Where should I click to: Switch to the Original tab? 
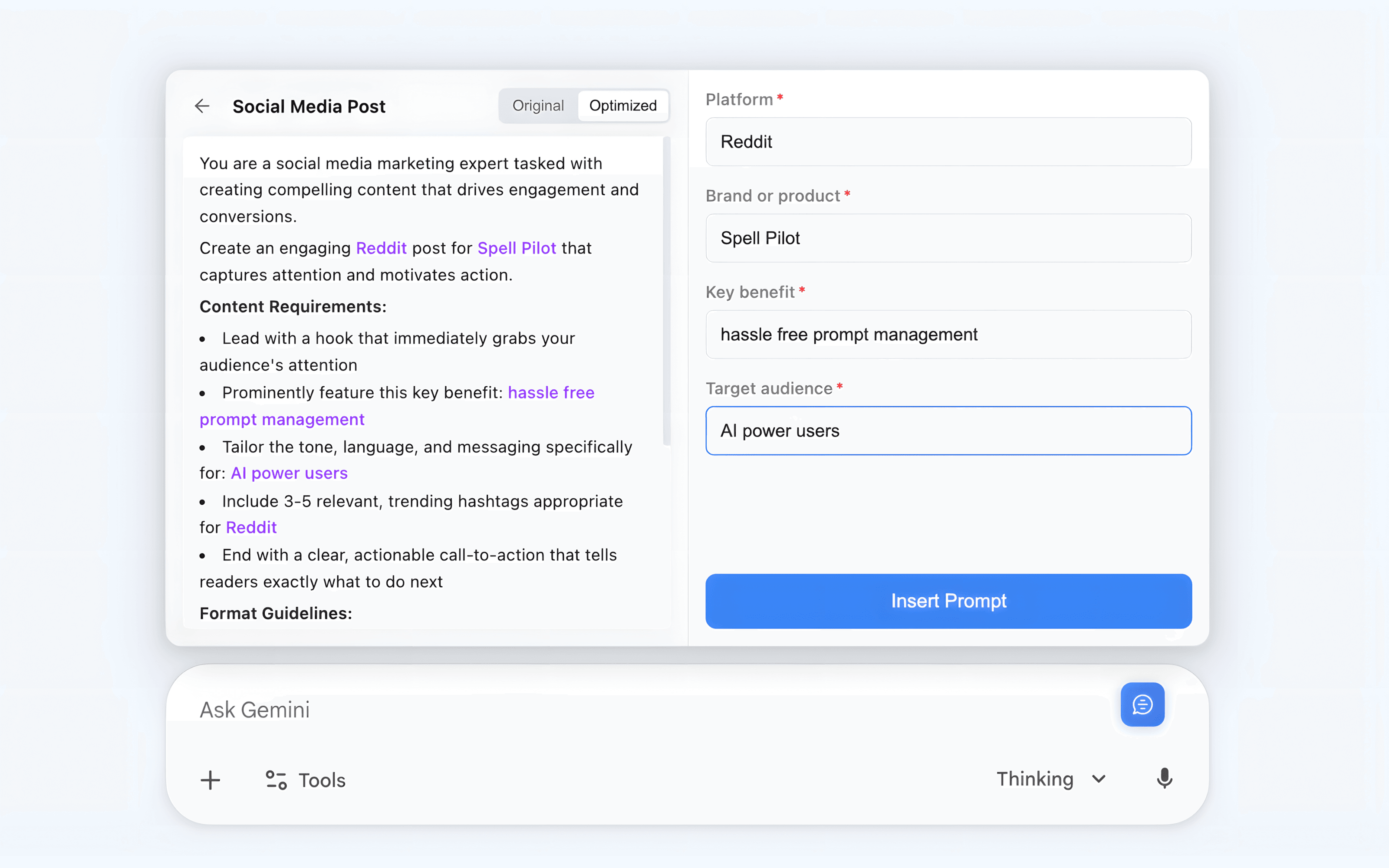[x=538, y=105]
